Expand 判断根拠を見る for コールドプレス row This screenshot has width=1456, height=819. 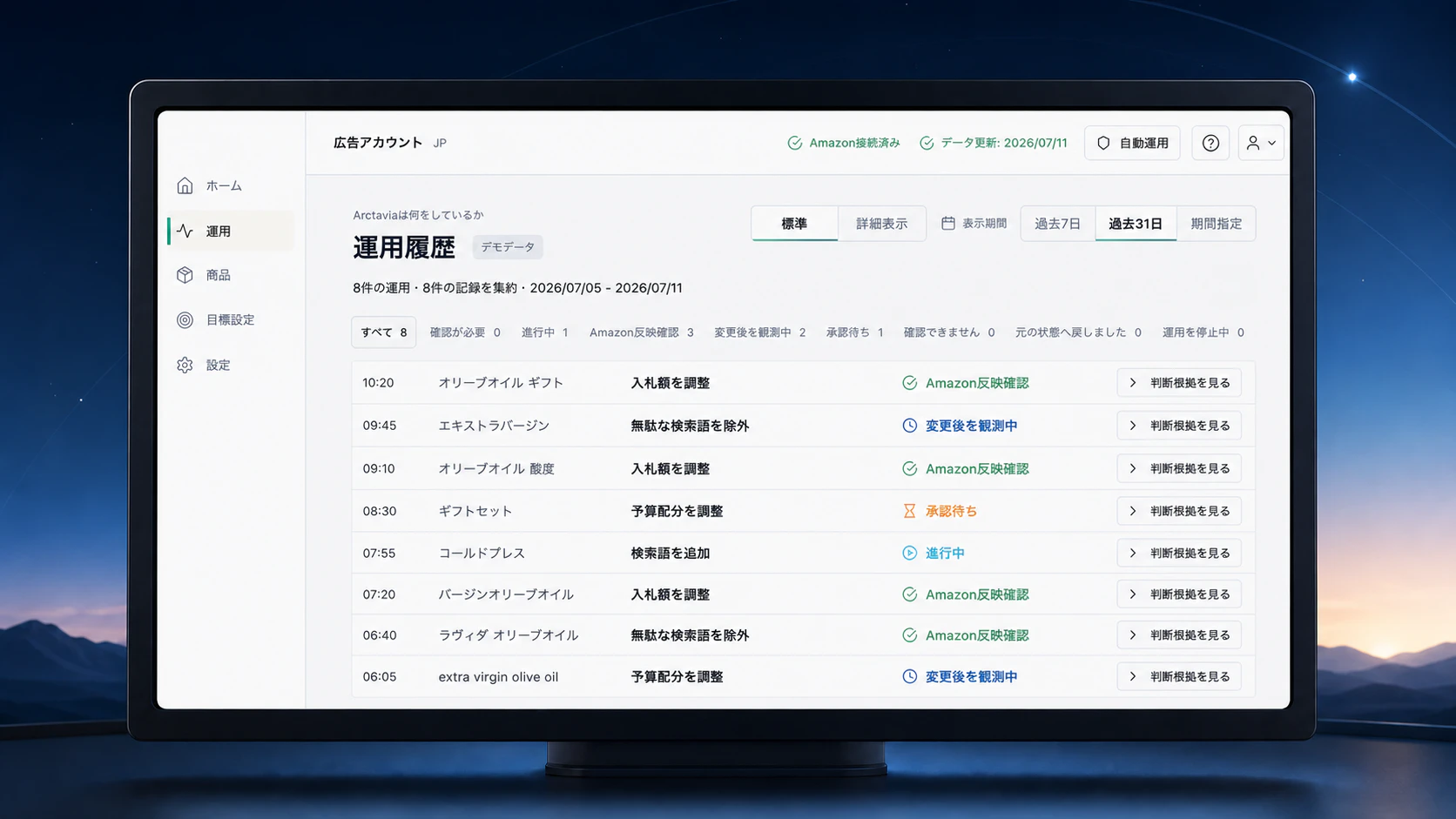point(1179,553)
